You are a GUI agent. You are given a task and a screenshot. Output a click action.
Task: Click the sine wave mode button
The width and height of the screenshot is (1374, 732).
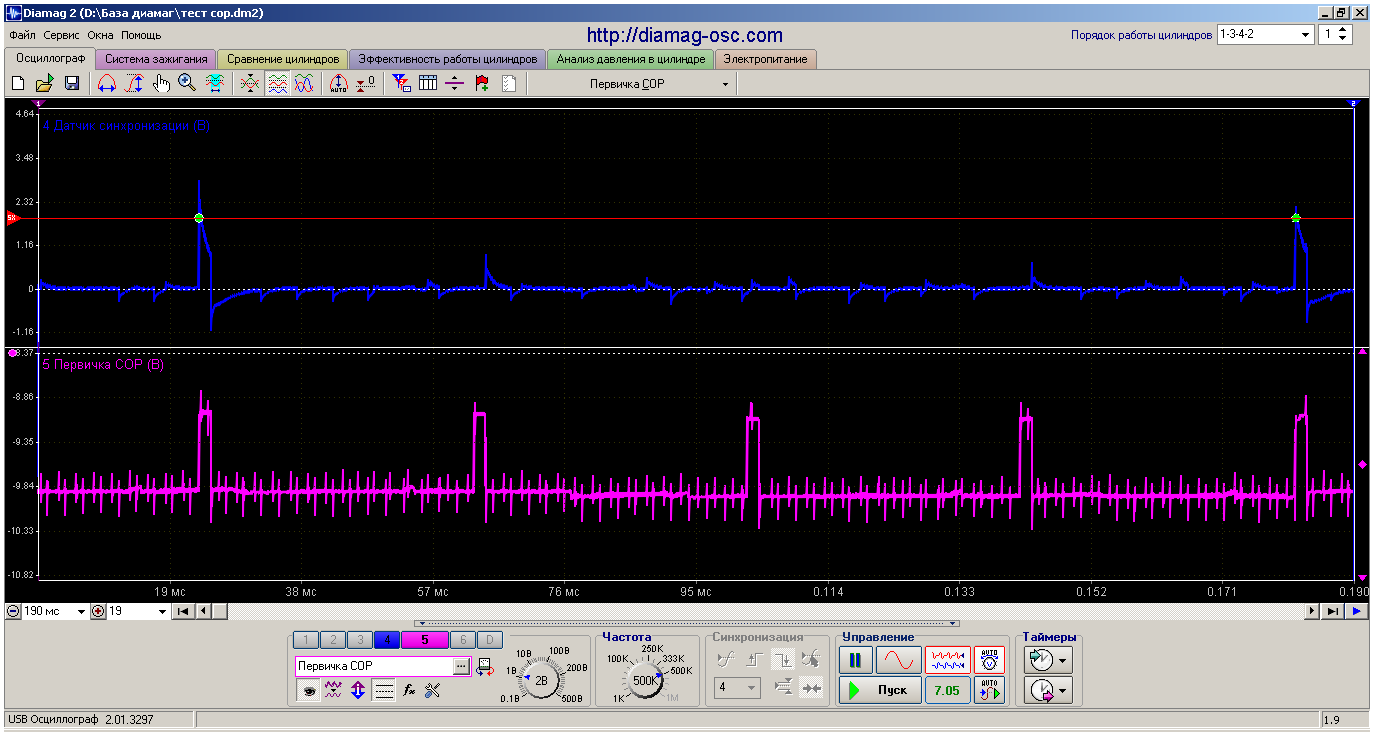pos(898,660)
